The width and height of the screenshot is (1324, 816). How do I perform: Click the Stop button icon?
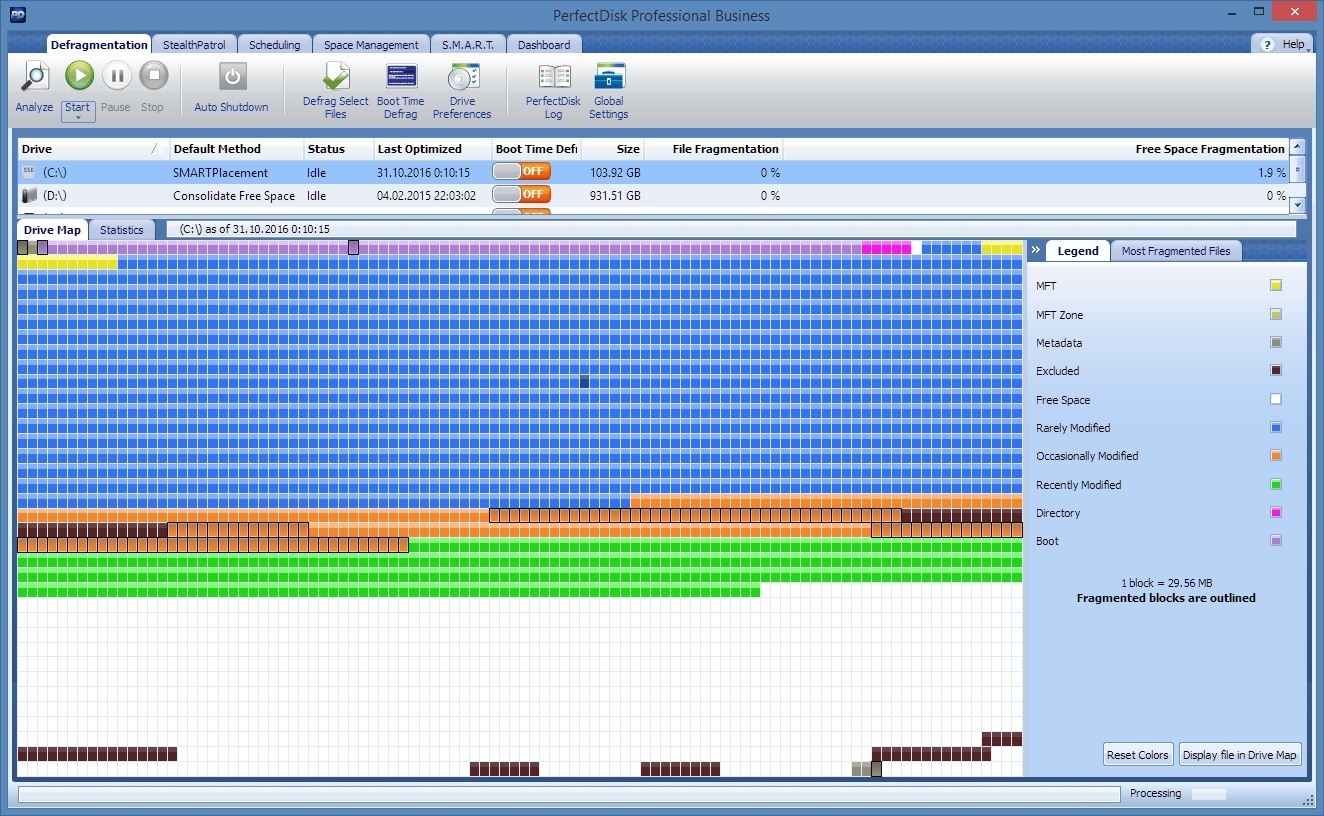[153, 75]
